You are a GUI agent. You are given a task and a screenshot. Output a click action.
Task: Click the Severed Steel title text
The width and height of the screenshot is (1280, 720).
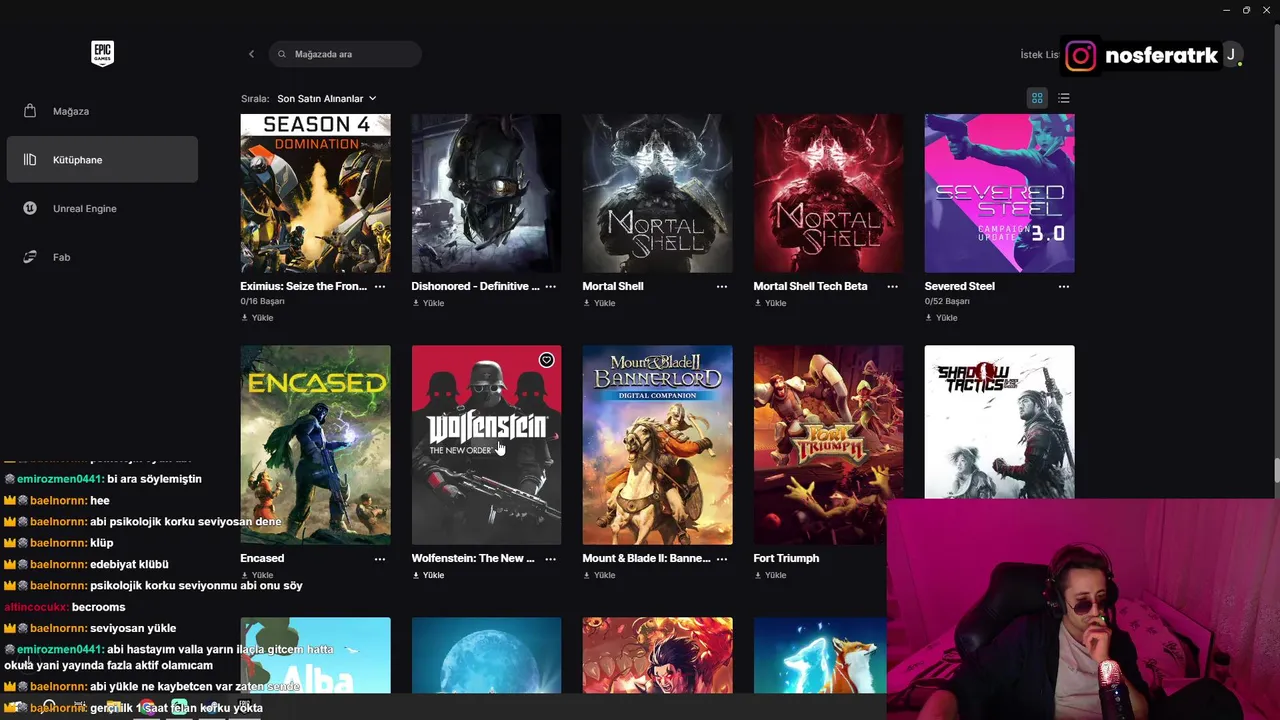(959, 286)
